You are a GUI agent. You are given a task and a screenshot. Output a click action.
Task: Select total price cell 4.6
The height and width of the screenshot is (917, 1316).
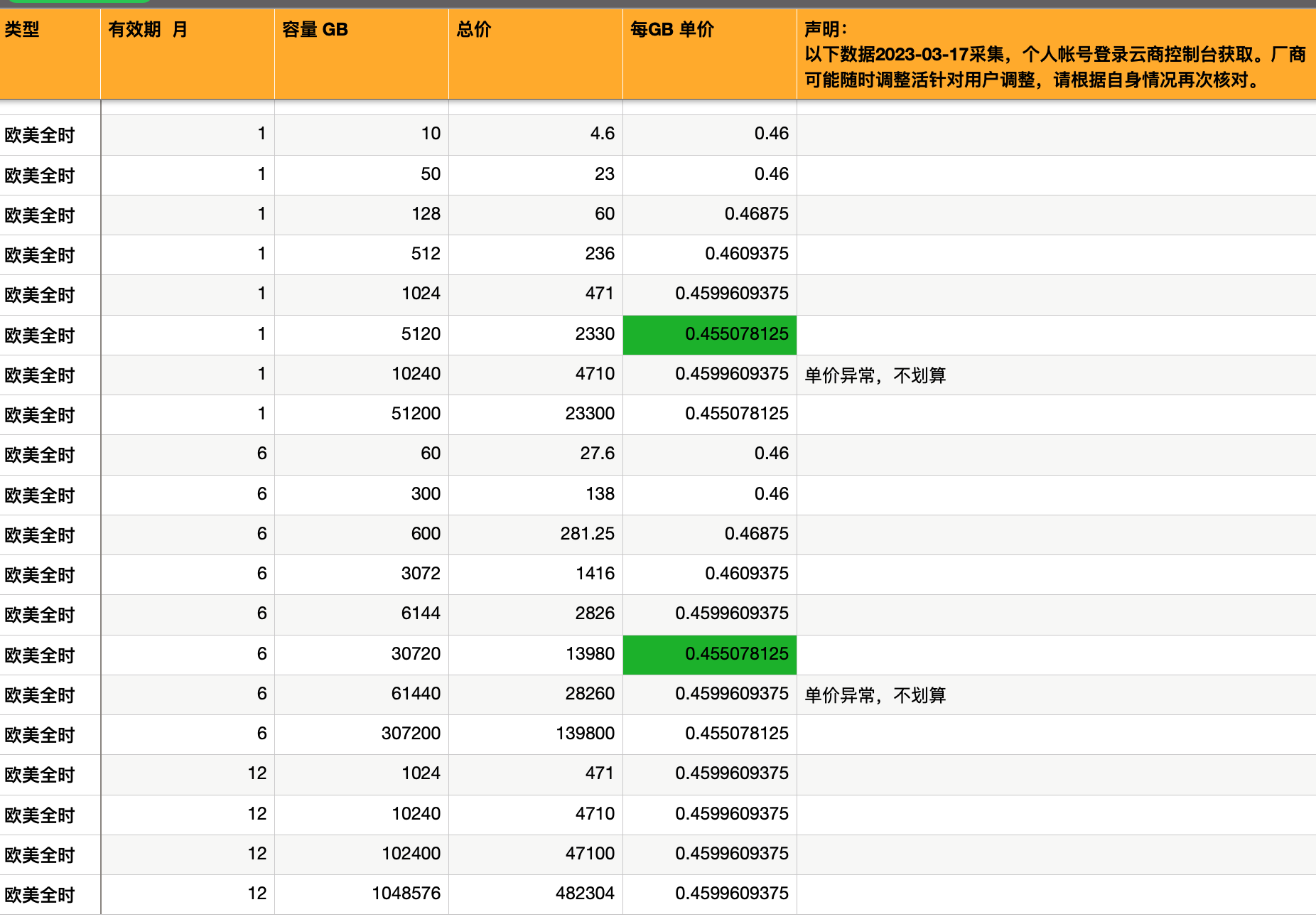coord(536,135)
